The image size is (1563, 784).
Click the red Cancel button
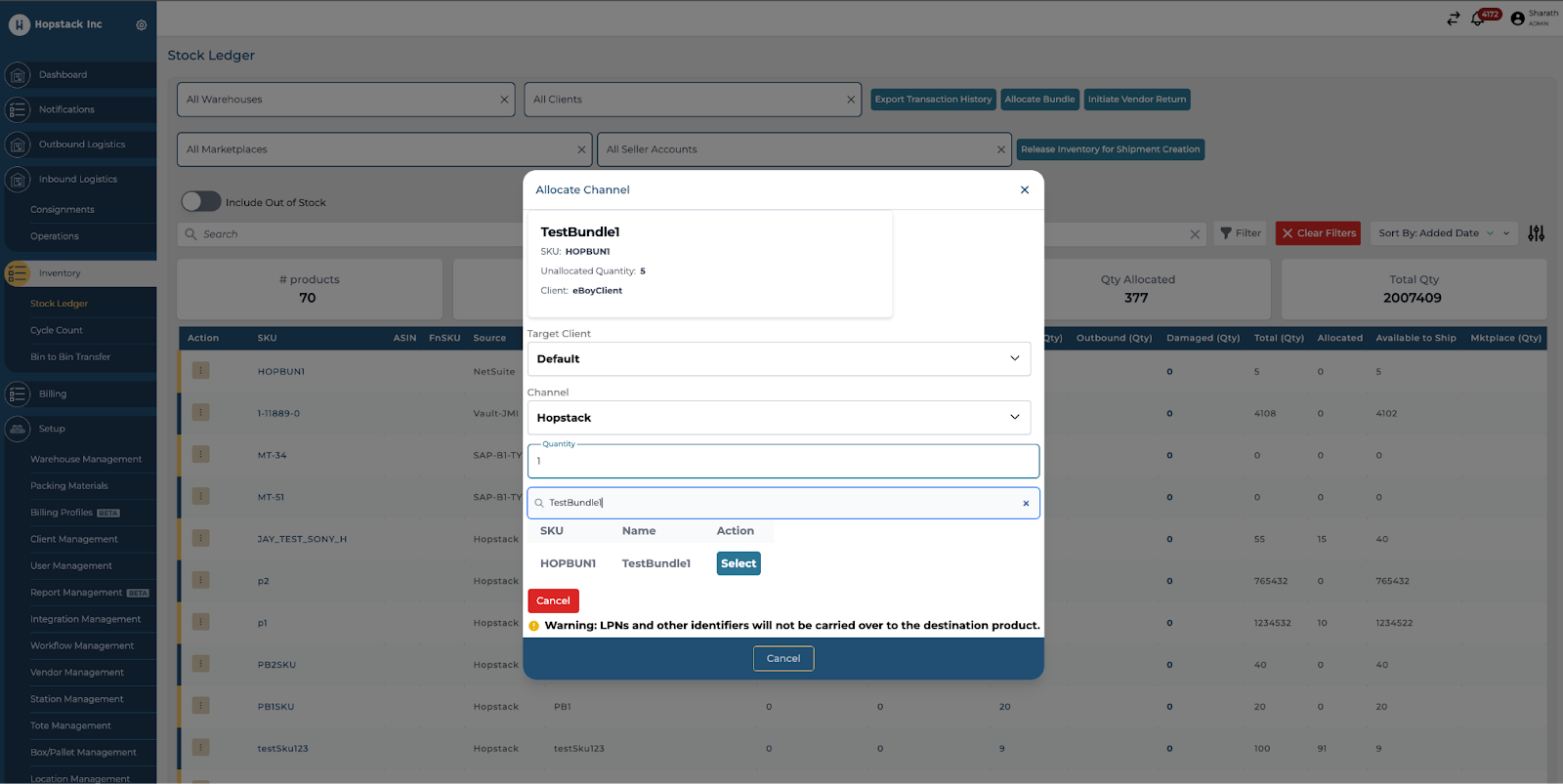pyautogui.click(x=553, y=600)
